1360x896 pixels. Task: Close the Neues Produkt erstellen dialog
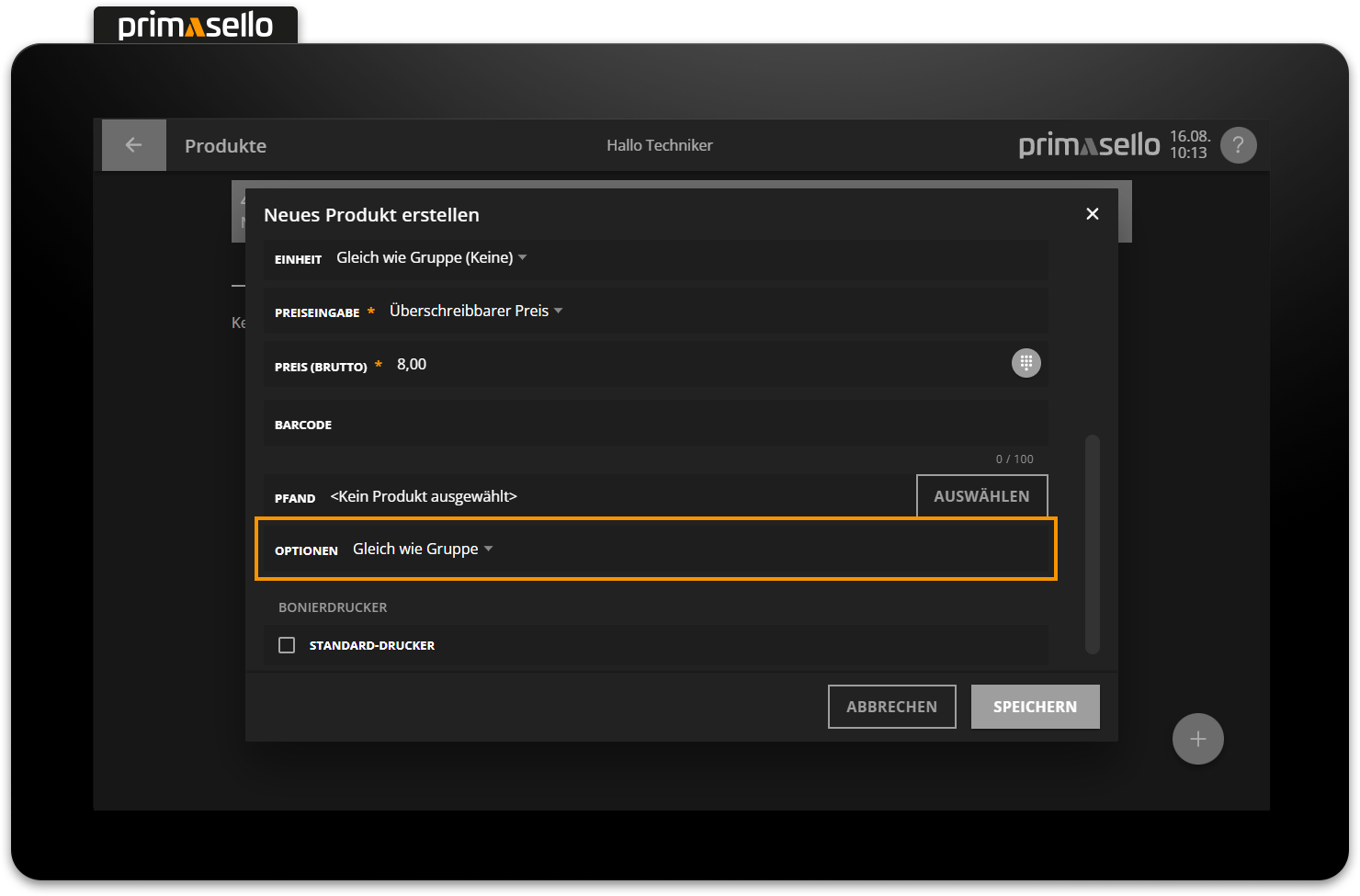(1092, 213)
